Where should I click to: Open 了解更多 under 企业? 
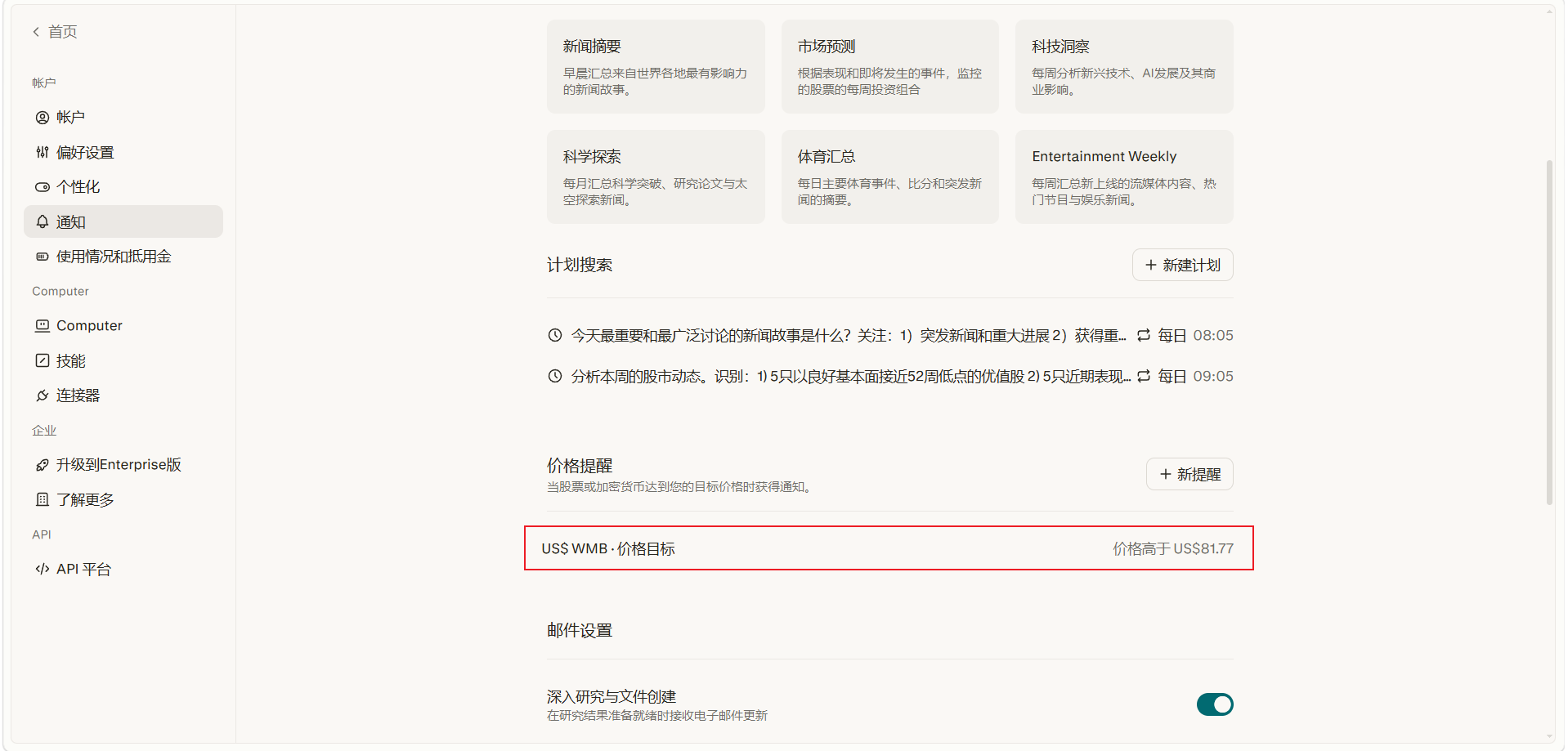(123, 499)
